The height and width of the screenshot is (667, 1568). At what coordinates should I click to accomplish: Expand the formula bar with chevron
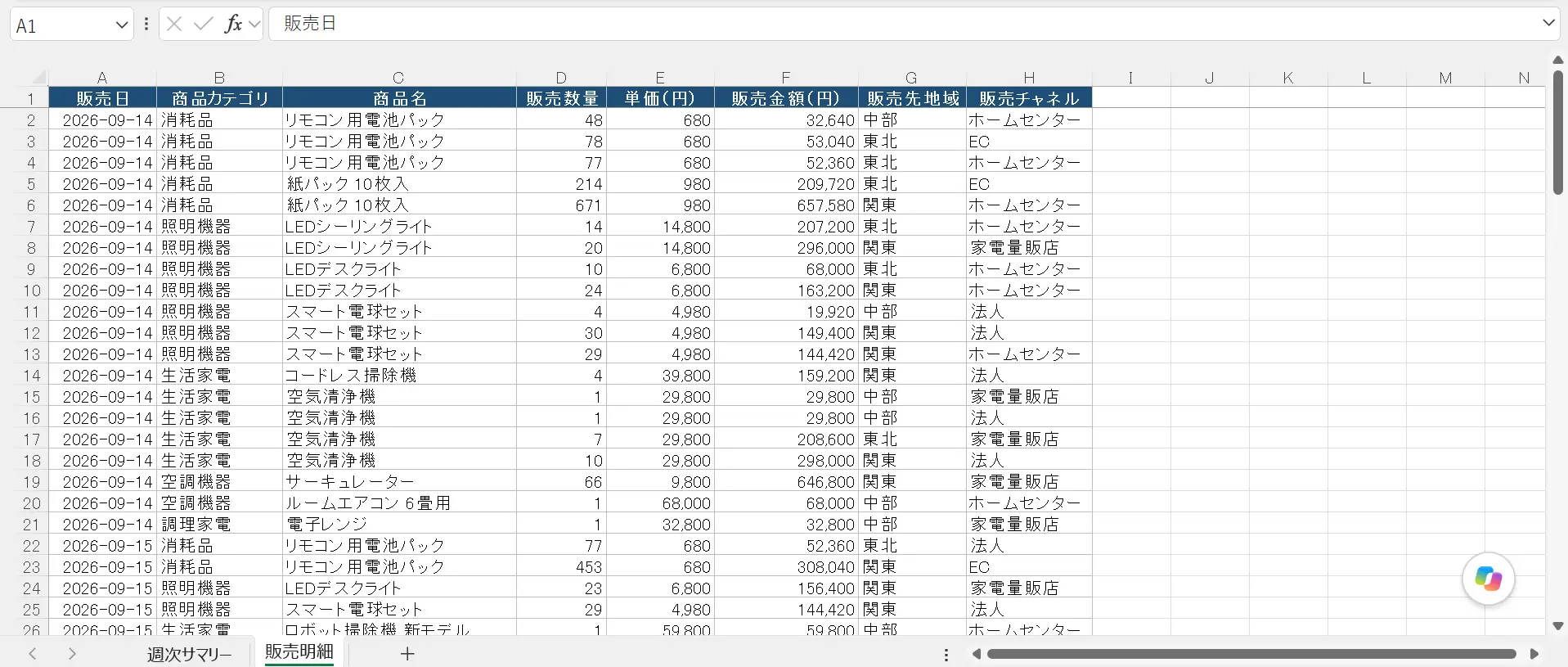pos(1548,23)
